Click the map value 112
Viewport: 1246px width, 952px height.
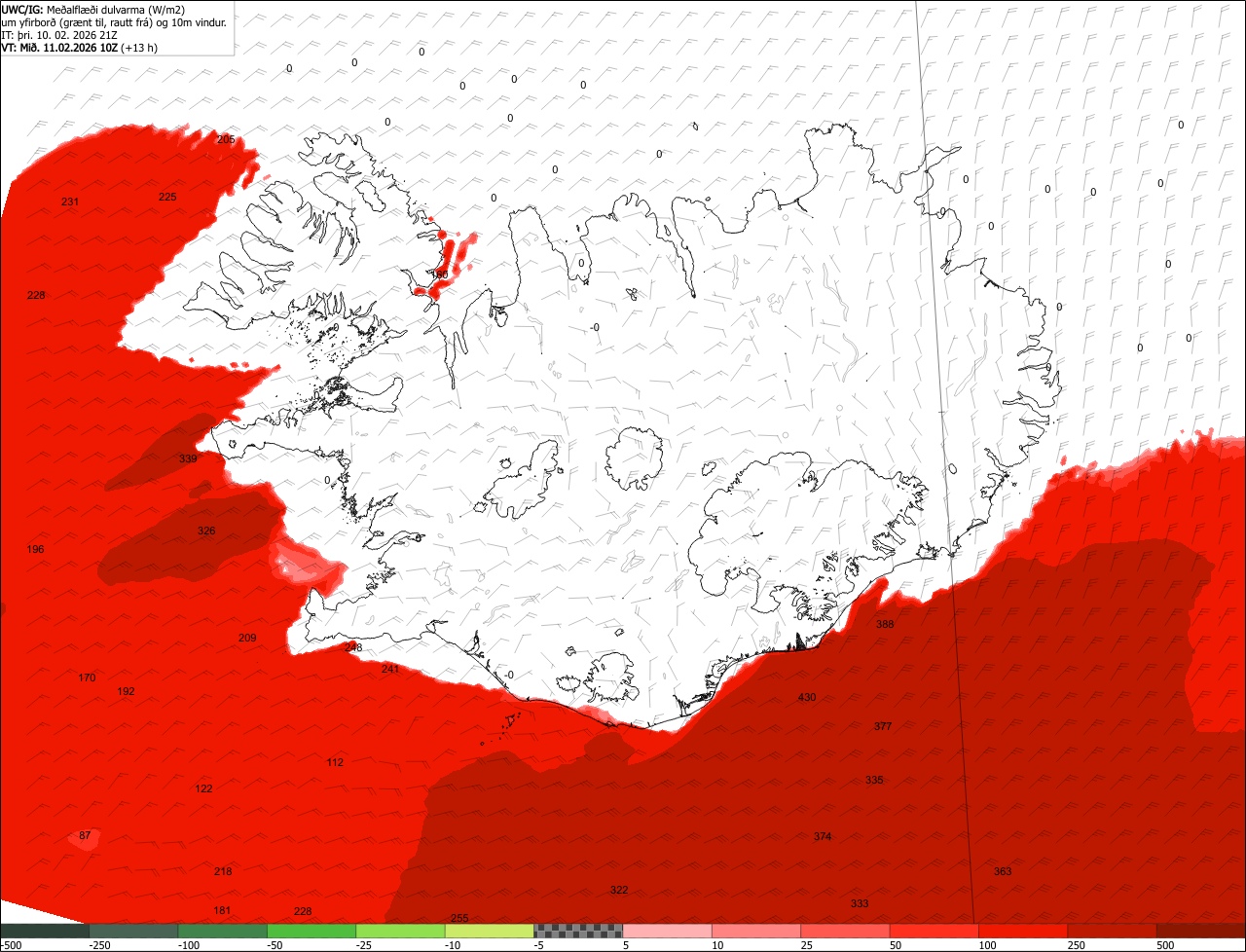pos(335,763)
